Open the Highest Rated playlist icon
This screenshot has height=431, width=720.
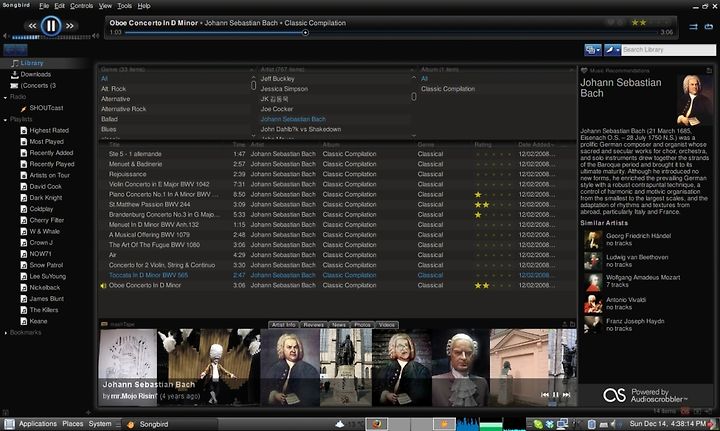[x=23, y=130]
